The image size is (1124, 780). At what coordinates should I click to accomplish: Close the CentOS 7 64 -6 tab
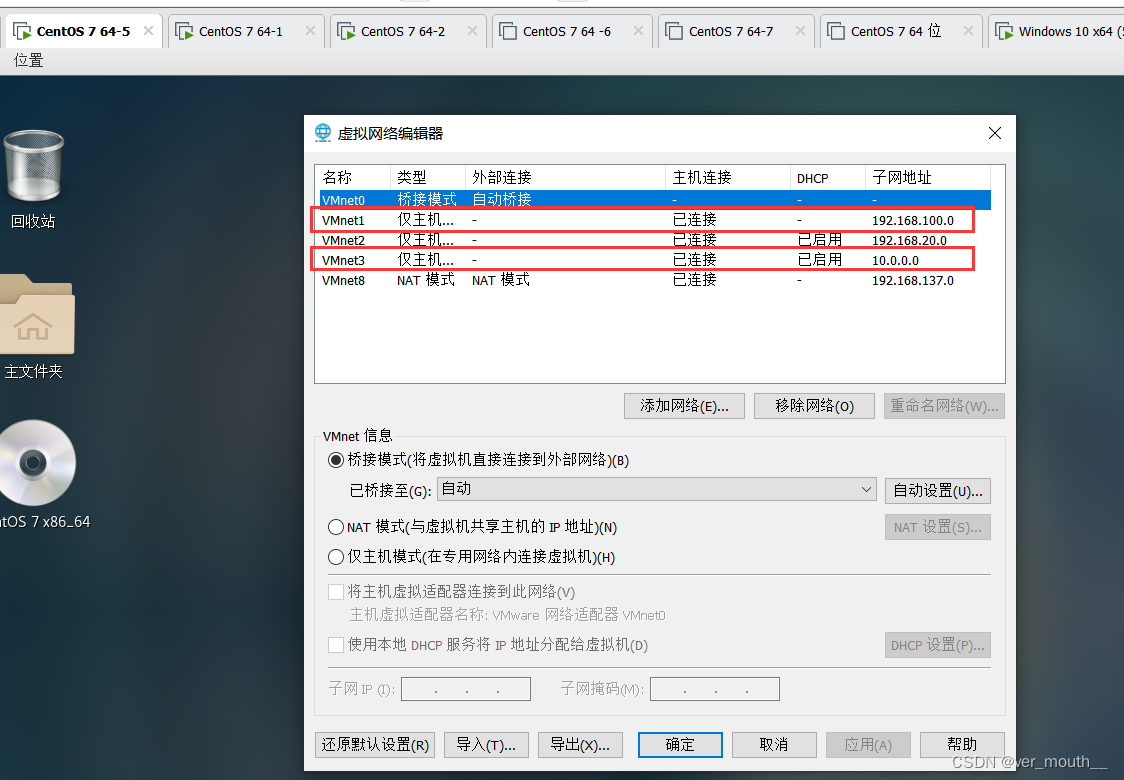point(638,31)
